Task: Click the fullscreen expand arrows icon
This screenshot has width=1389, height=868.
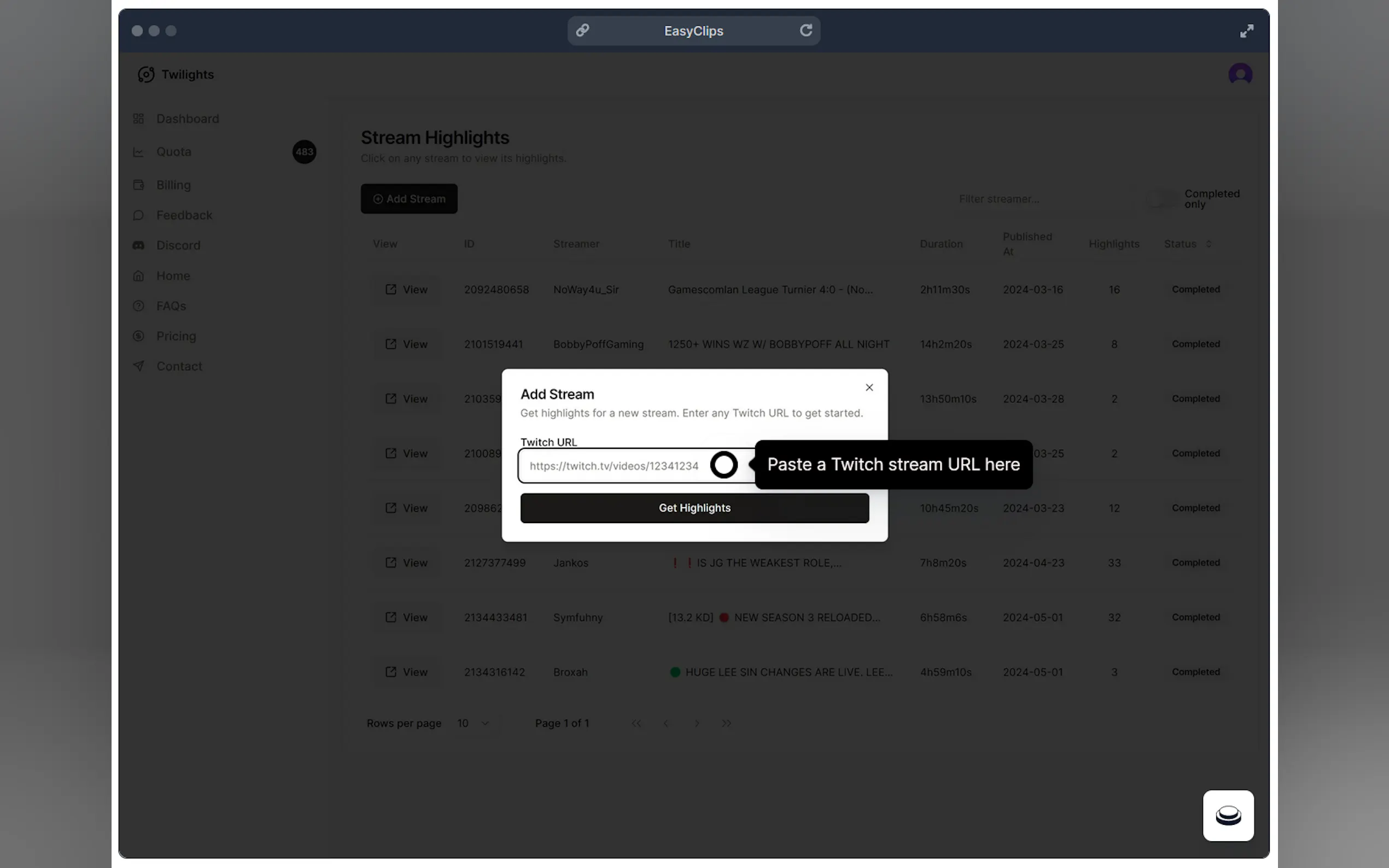Action: tap(1246, 31)
